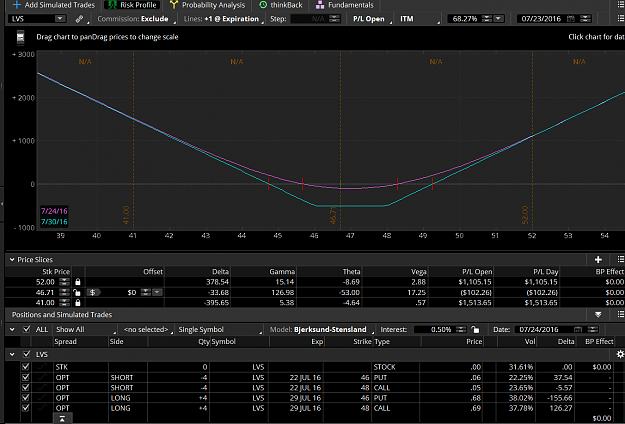Open the LVS symbol dropdown
This screenshot has height=424, width=625.
click(59, 18)
